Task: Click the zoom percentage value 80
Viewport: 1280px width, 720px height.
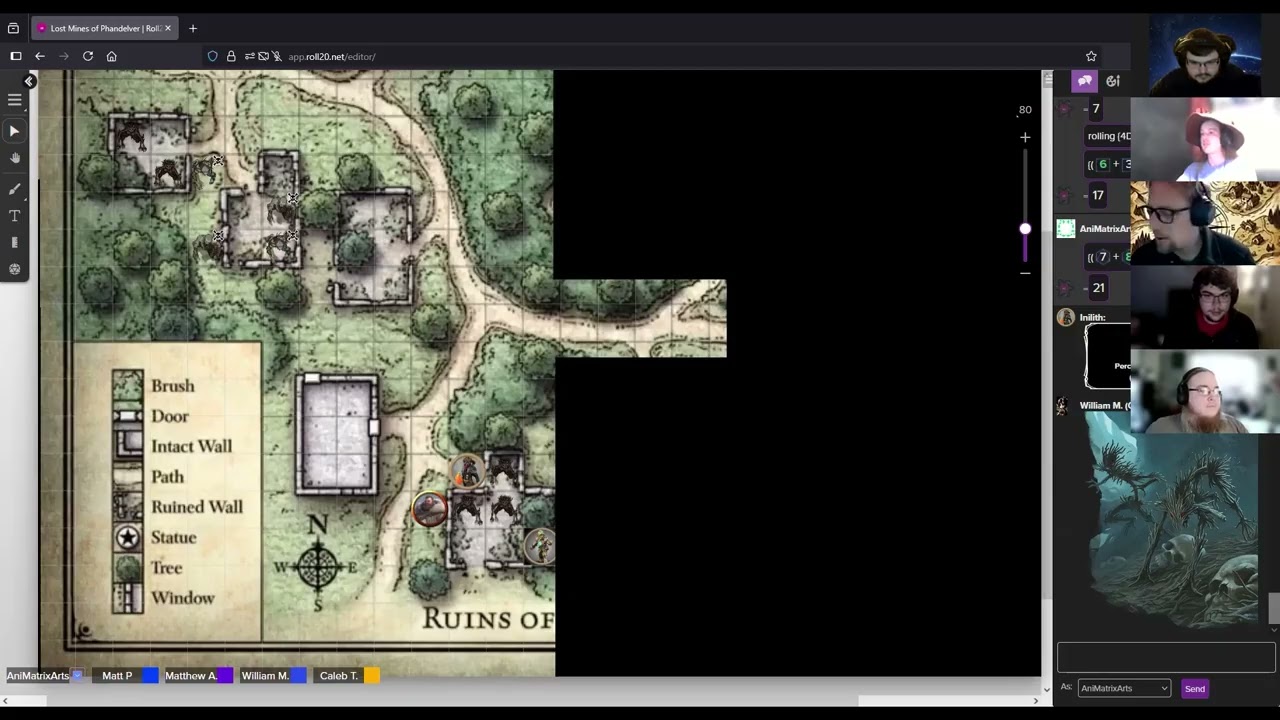Action: [1025, 110]
